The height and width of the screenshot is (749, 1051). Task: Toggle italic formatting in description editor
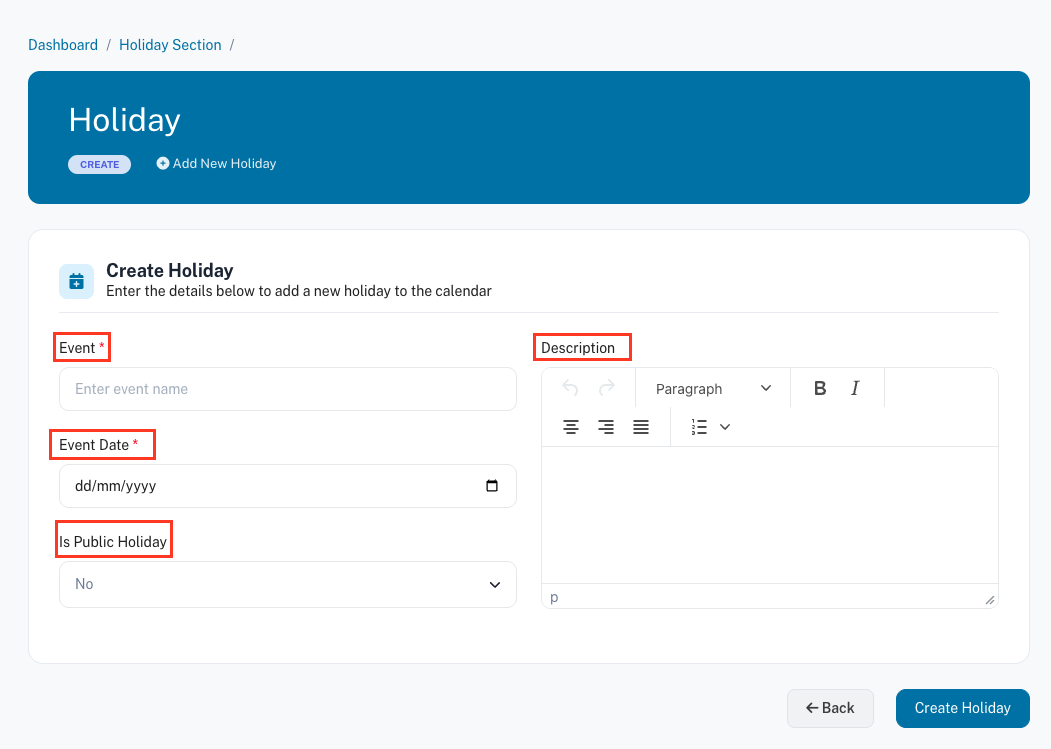pos(855,389)
